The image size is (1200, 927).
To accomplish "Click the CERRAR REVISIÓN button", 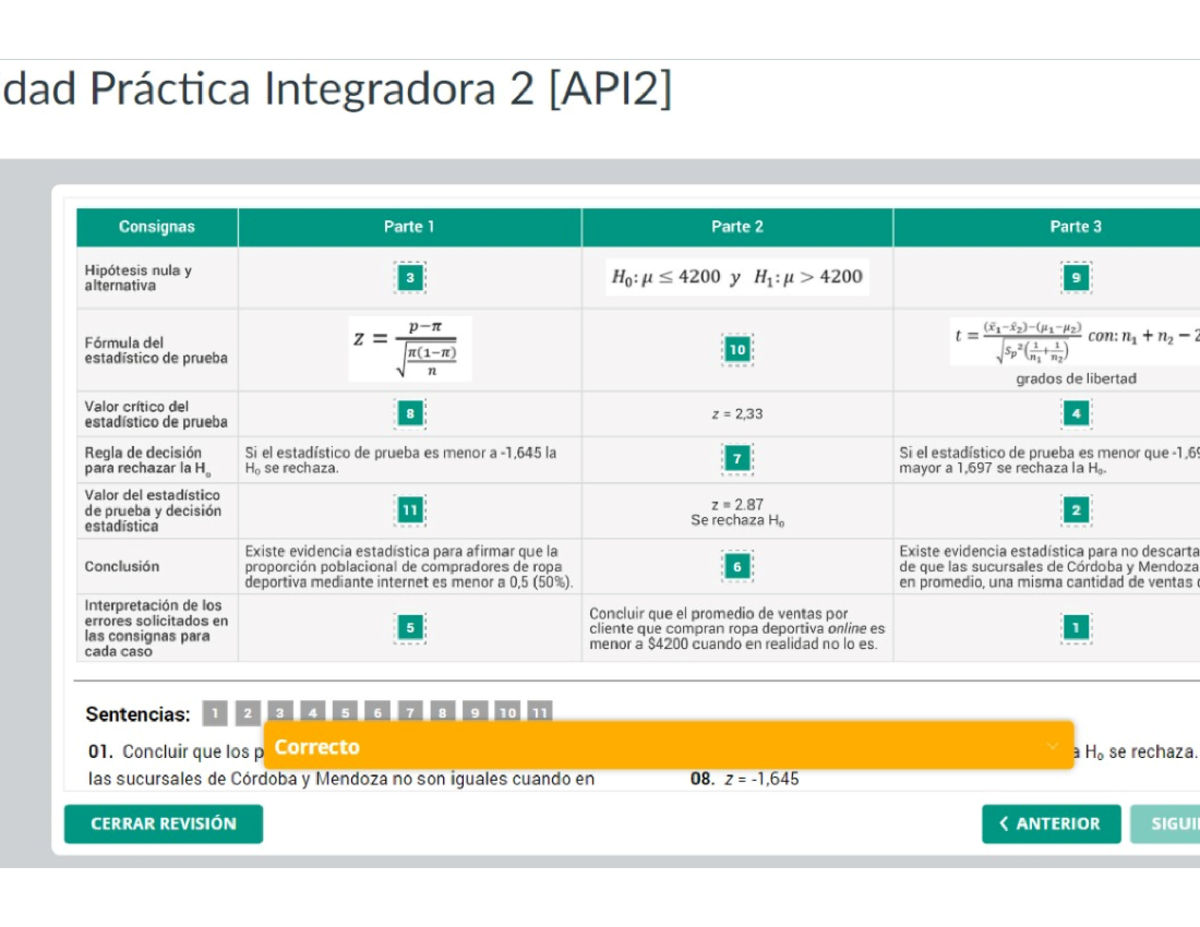I will 163,823.
